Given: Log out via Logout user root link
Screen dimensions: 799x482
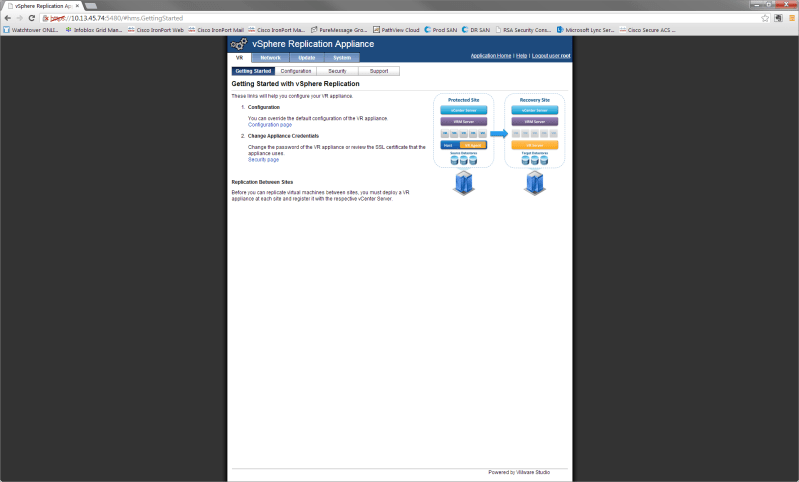Looking at the screenshot, I should coord(551,56).
